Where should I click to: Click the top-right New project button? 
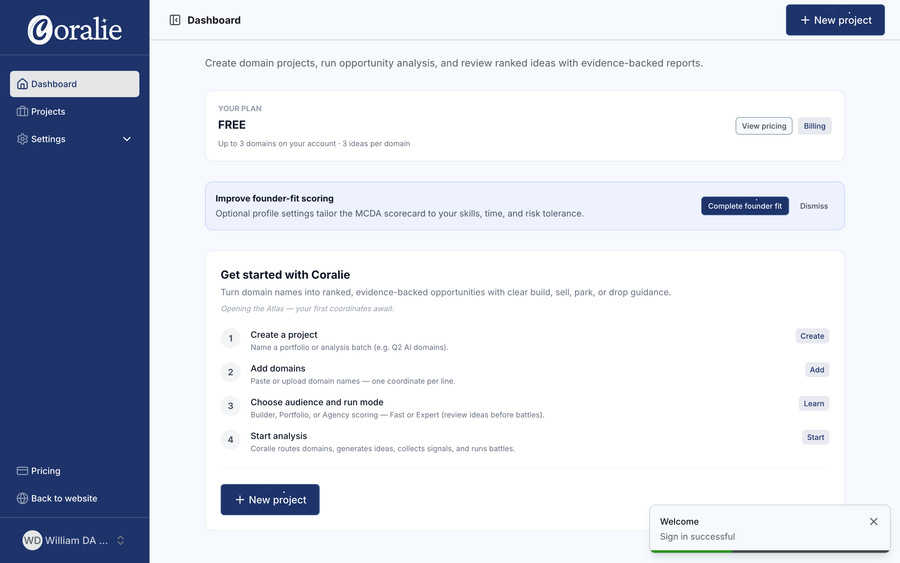coord(835,20)
